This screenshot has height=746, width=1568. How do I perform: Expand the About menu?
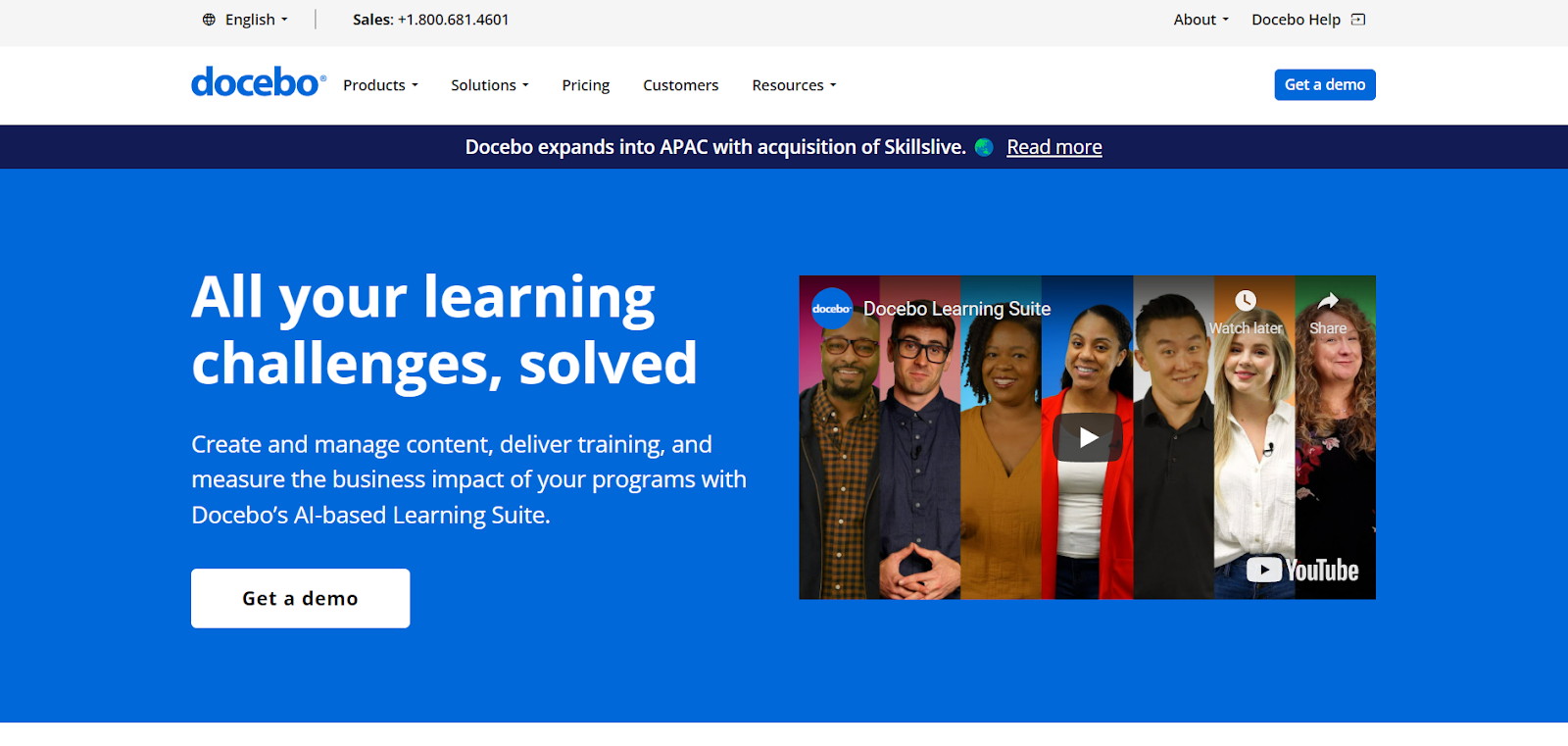tap(1200, 20)
